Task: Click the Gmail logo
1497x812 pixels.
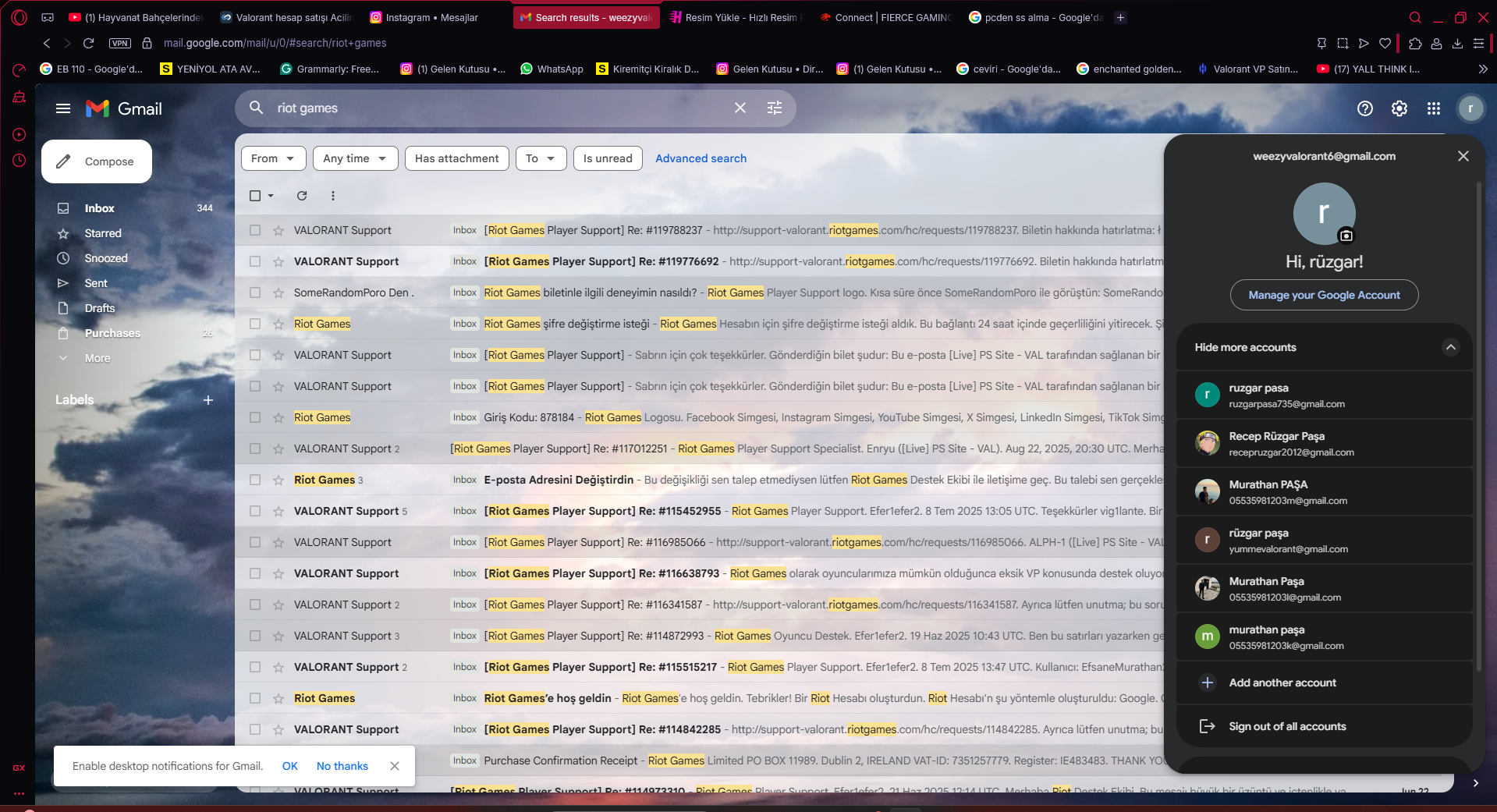Action: pyautogui.click(x=124, y=108)
